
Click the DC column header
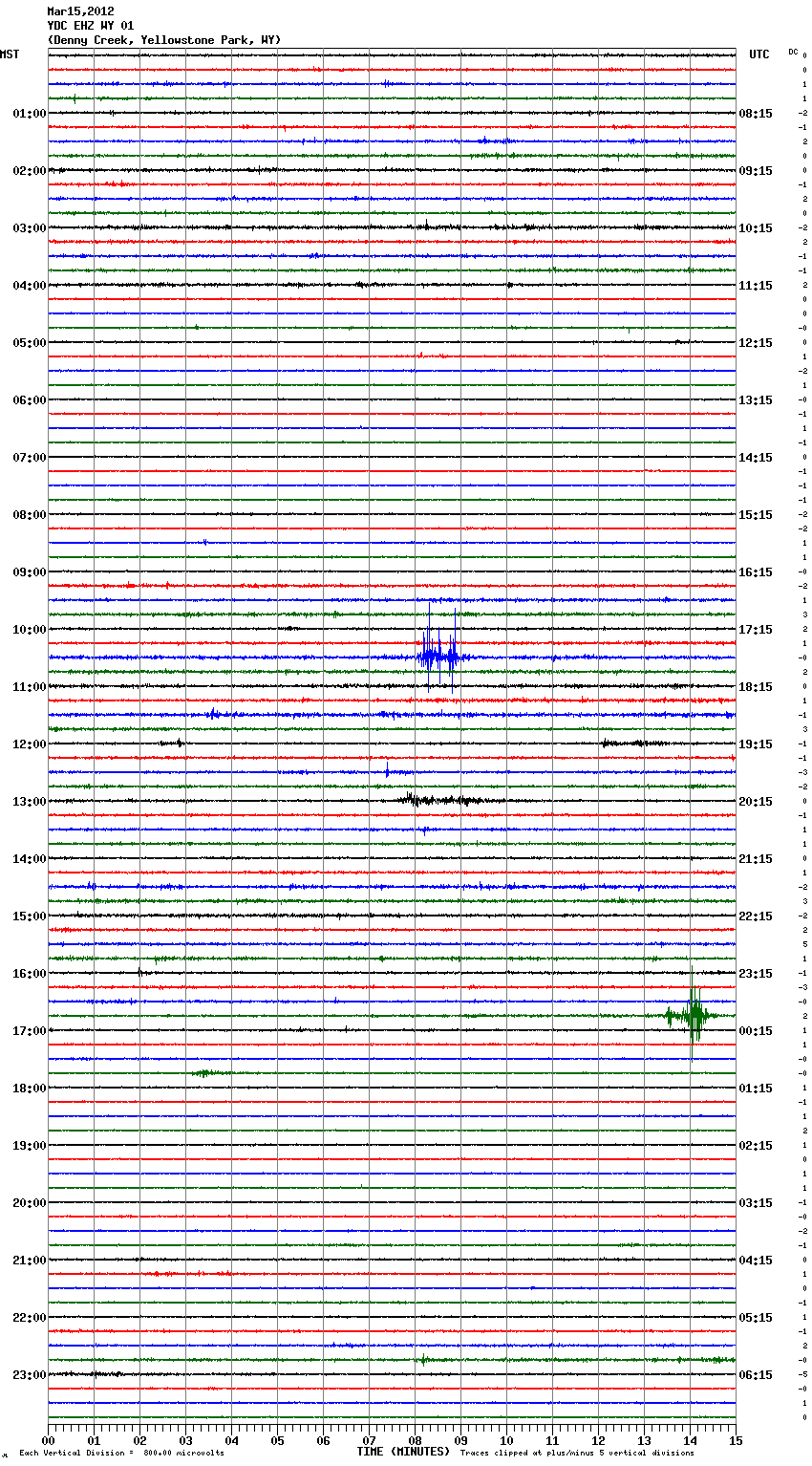793,52
